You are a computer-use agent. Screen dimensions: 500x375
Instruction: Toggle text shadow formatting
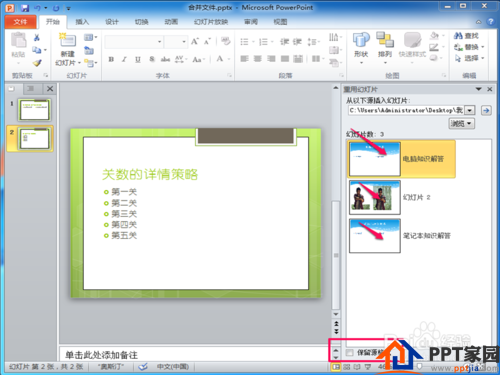[152, 59]
